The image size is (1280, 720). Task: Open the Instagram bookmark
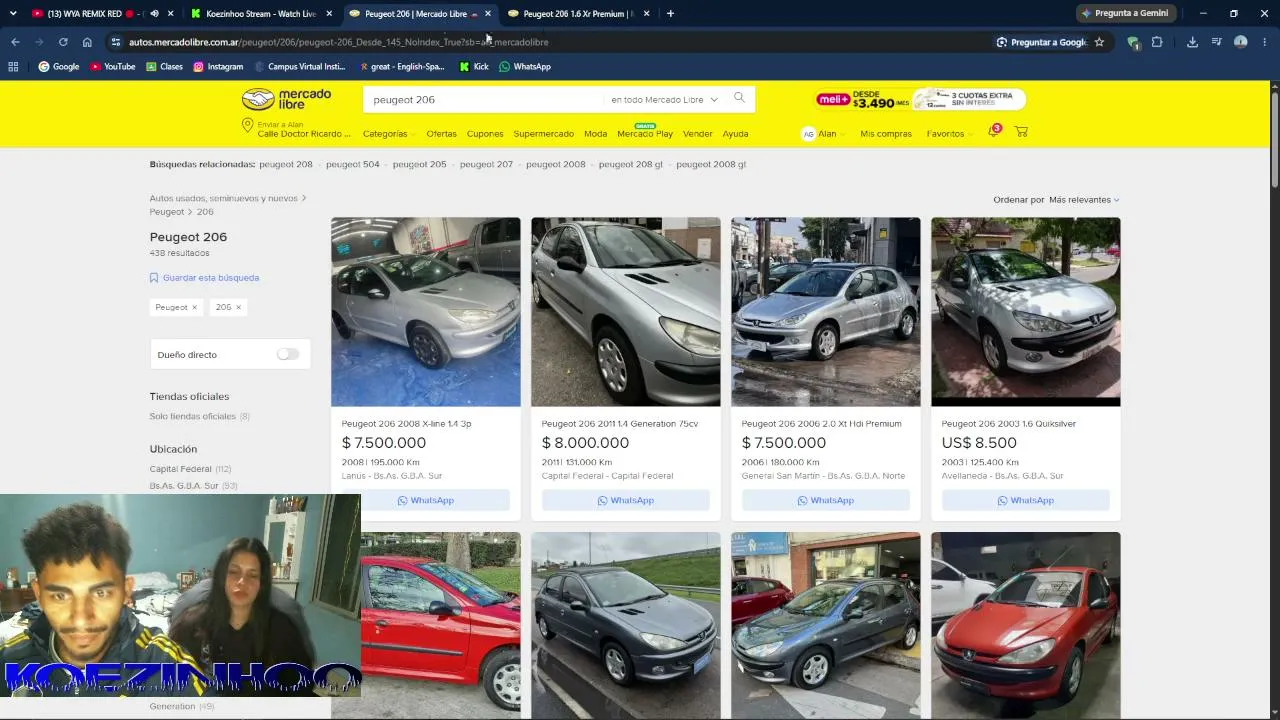click(218, 67)
